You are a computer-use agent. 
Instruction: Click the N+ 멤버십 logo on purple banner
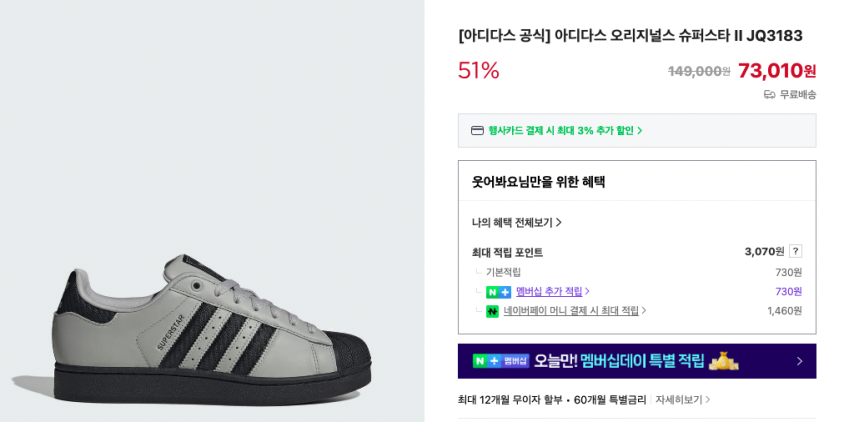pos(500,360)
